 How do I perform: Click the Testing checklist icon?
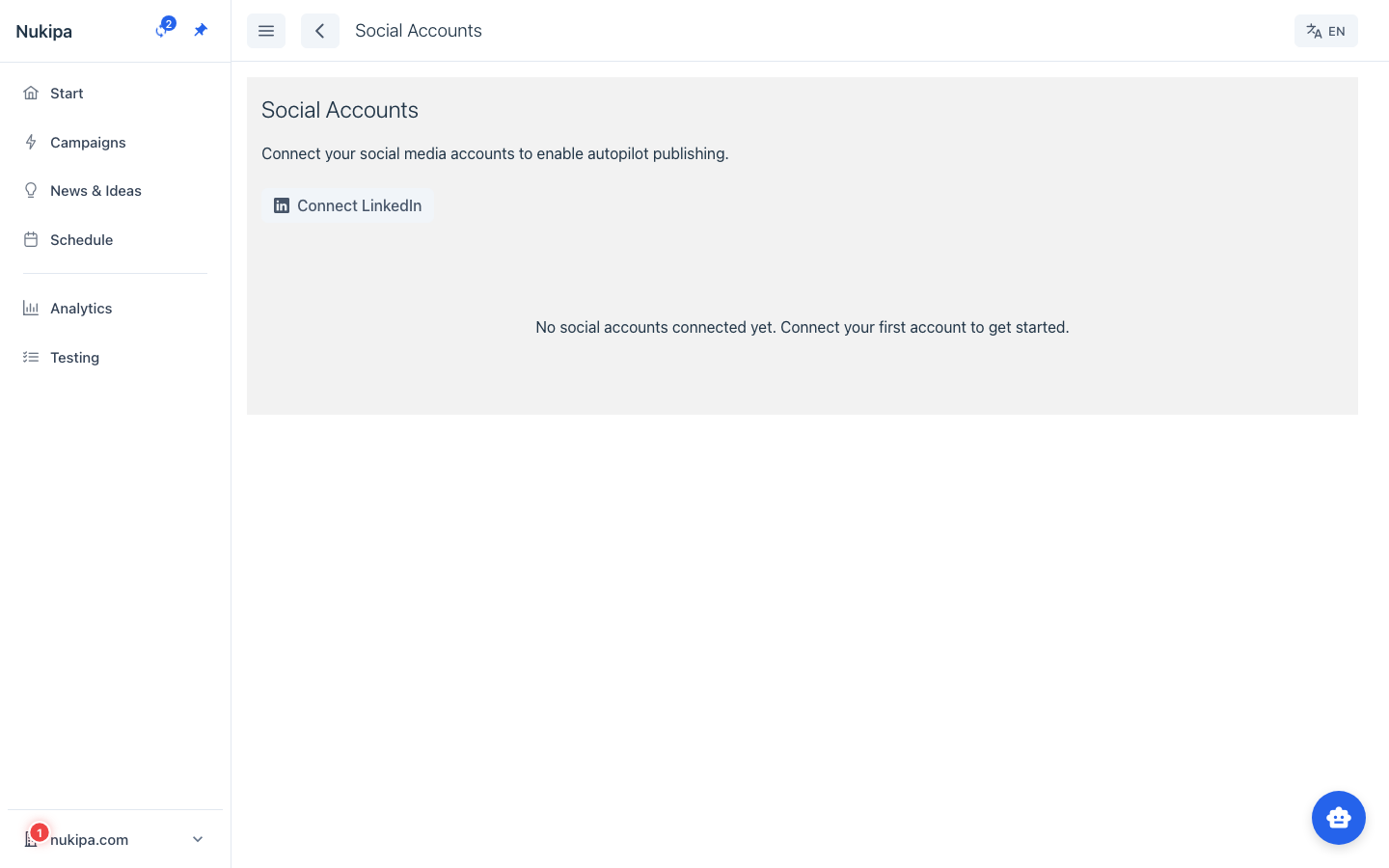(x=31, y=357)
